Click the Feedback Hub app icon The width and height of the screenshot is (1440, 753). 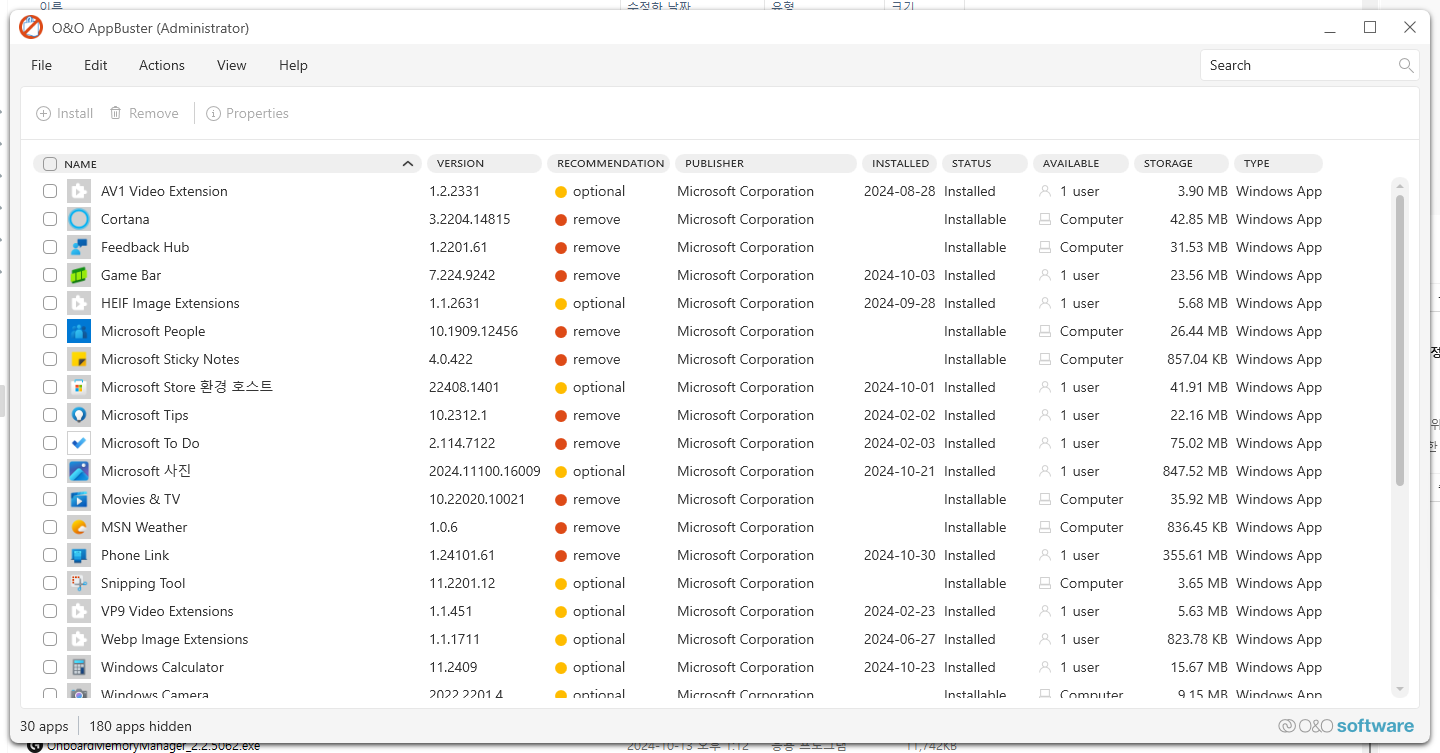tap(79, 247)
